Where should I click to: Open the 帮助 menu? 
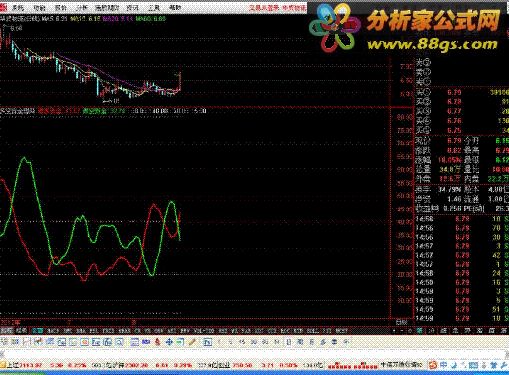[x=175, y=7]
